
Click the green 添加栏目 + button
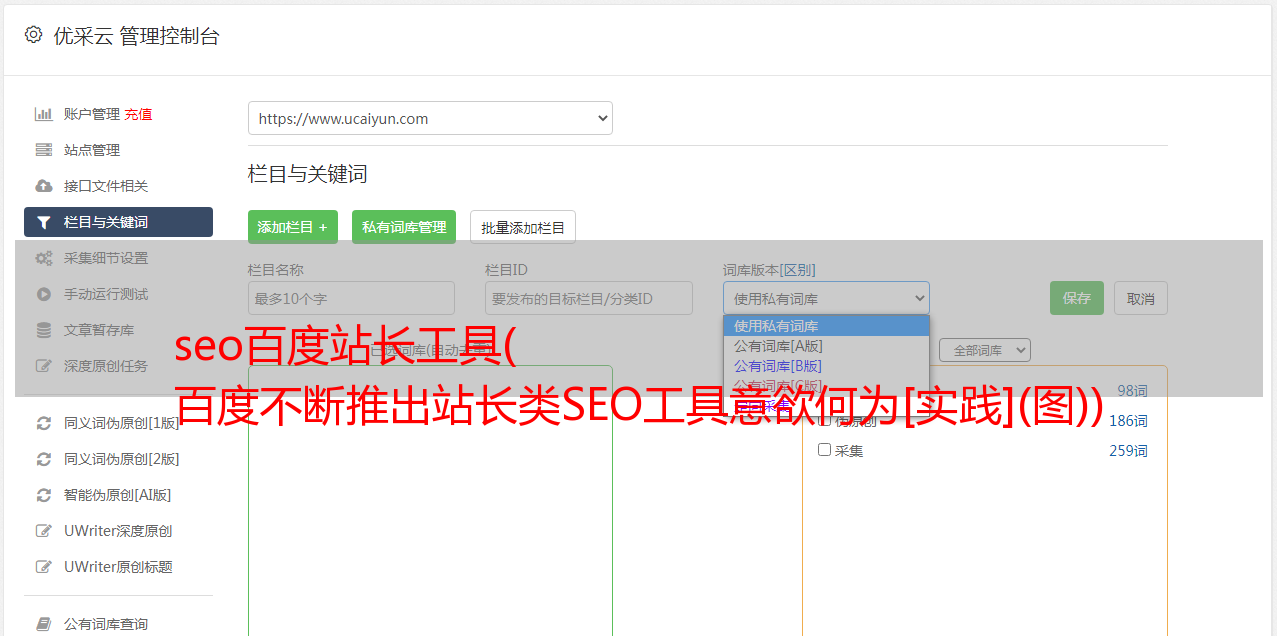(x=293, y=227)
